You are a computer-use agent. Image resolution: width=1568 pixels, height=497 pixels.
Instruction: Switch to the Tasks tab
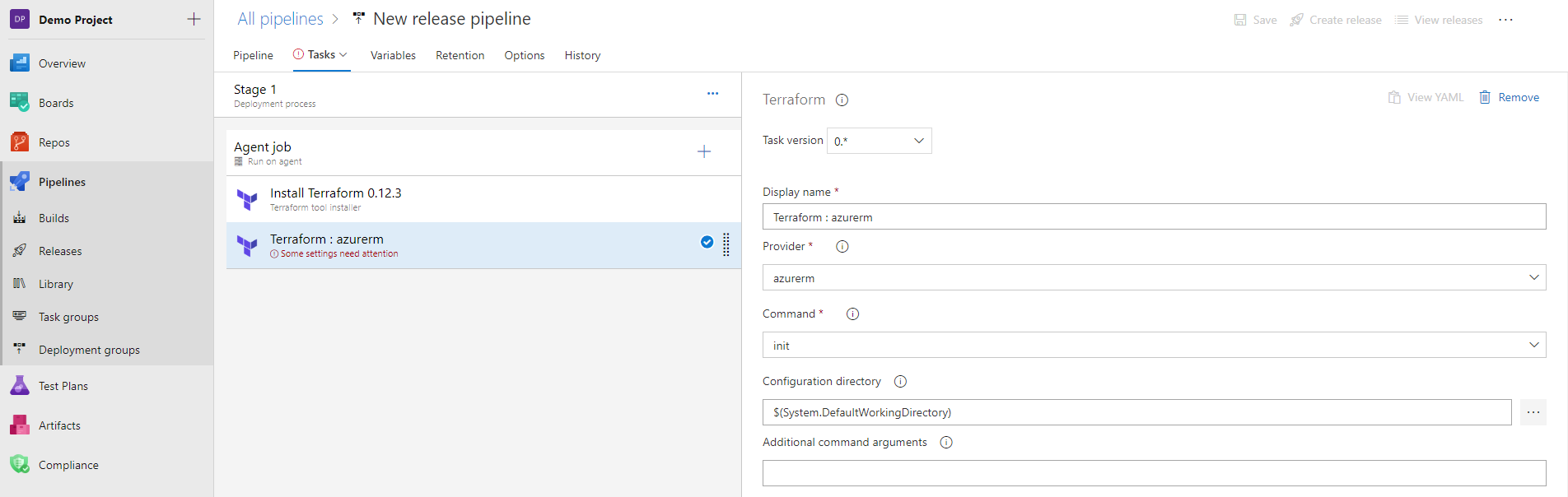[321, 54]
